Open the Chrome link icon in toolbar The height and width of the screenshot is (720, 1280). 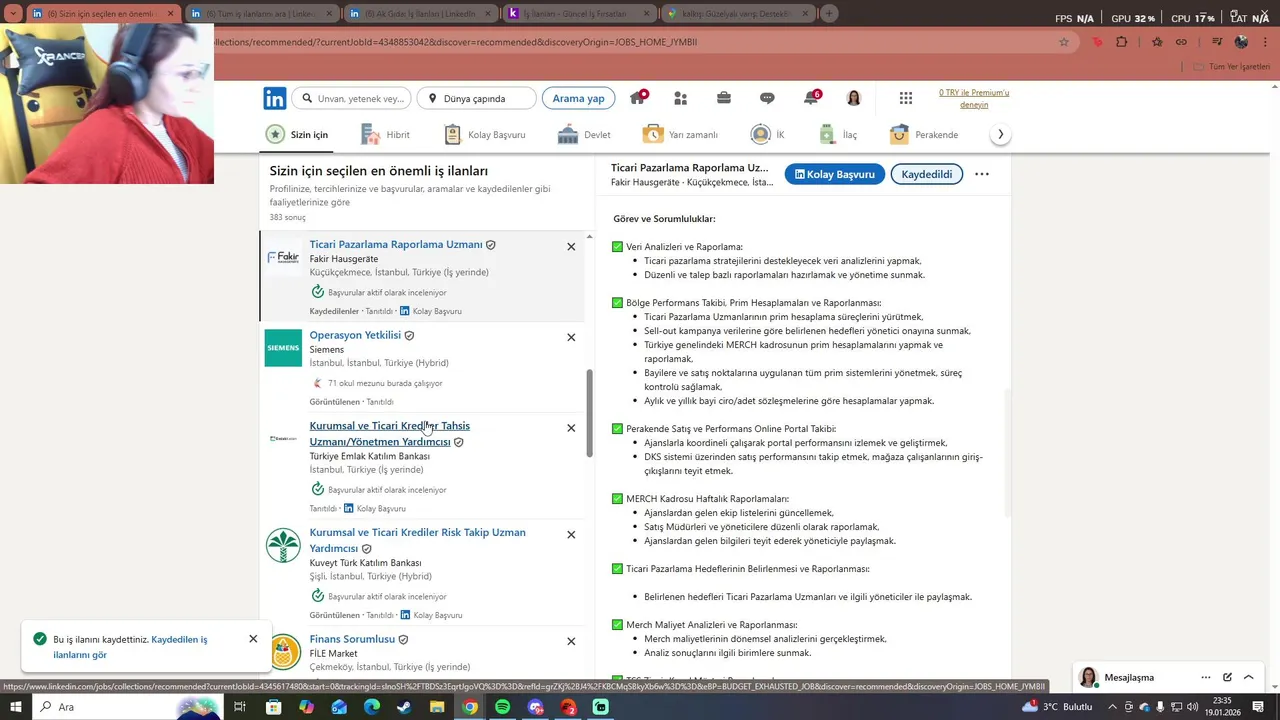1181,42
